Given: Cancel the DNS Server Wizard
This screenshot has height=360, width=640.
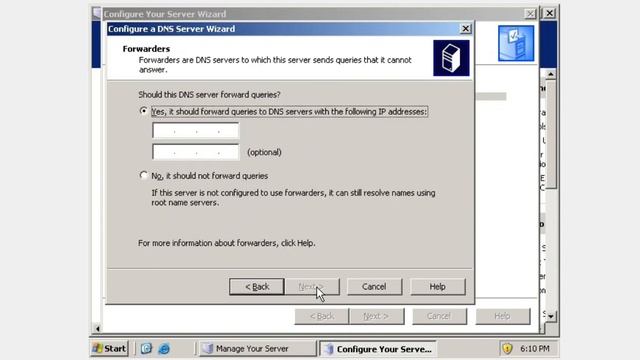Looking at the screenshot, I should [x=374, y=287].
